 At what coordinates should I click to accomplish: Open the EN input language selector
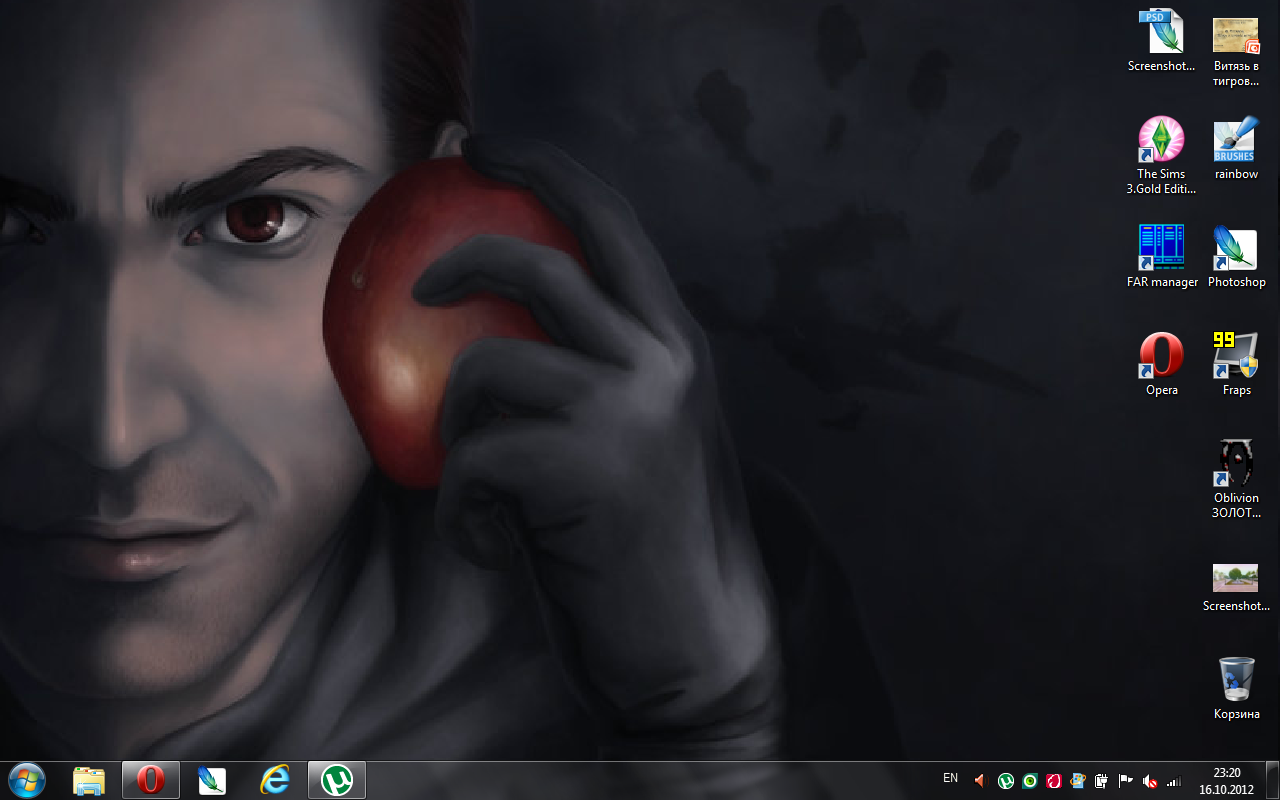[950, 778]
